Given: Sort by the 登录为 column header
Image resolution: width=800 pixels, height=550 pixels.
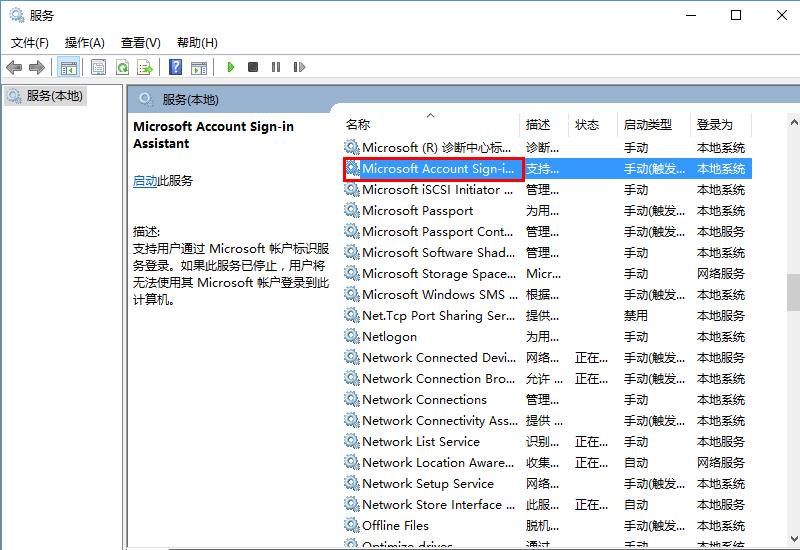Looking at the screenshot, I should tap(721, 124).
